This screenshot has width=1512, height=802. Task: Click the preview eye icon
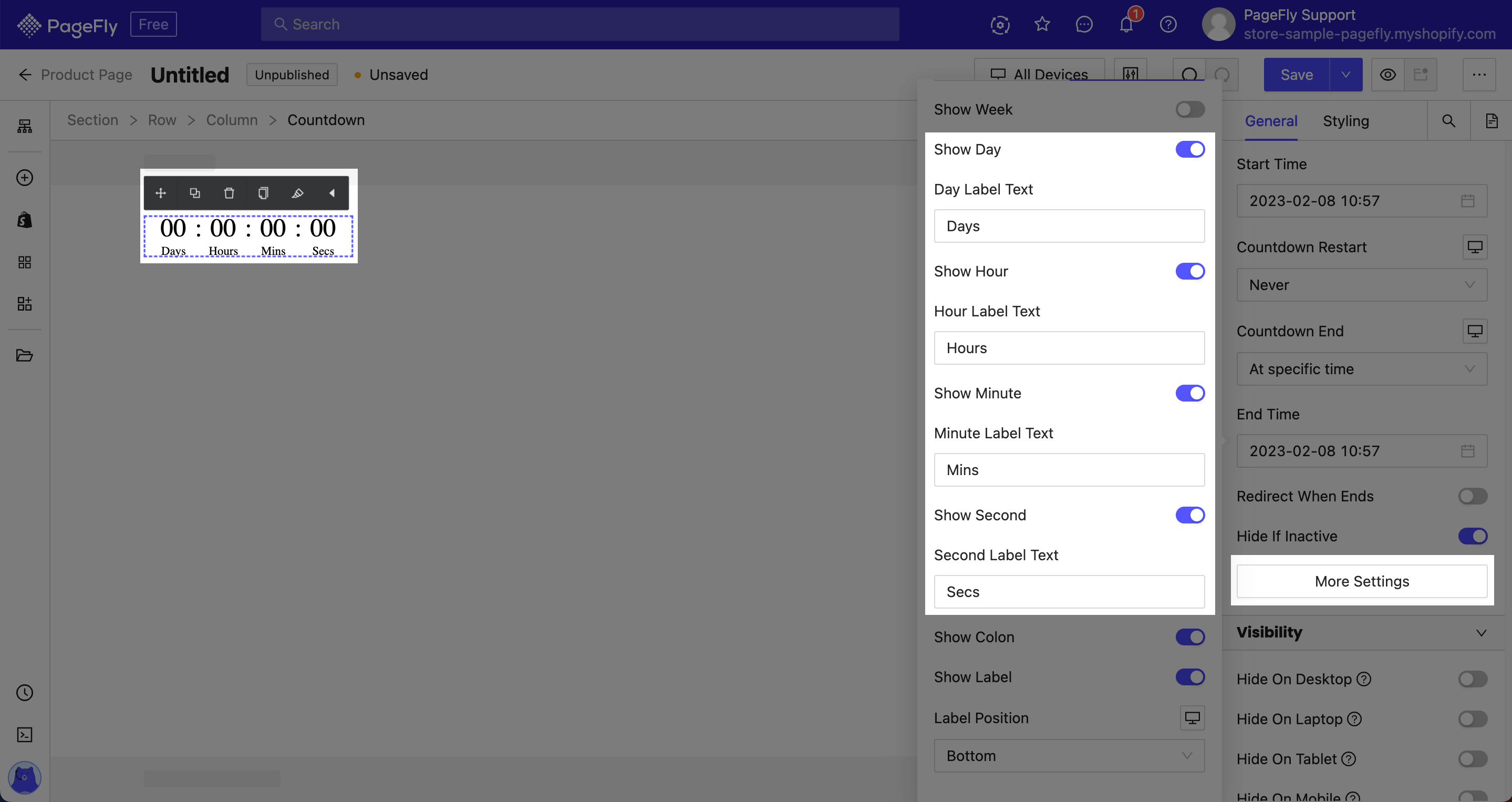pyautogui.click(x=1387, y=75)
